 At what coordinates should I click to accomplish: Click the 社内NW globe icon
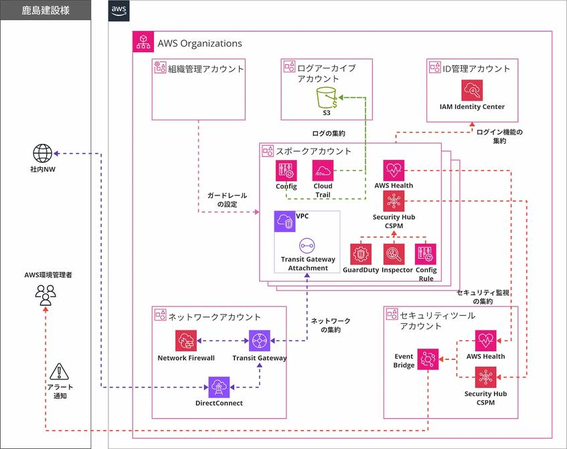tap(43, 153)
